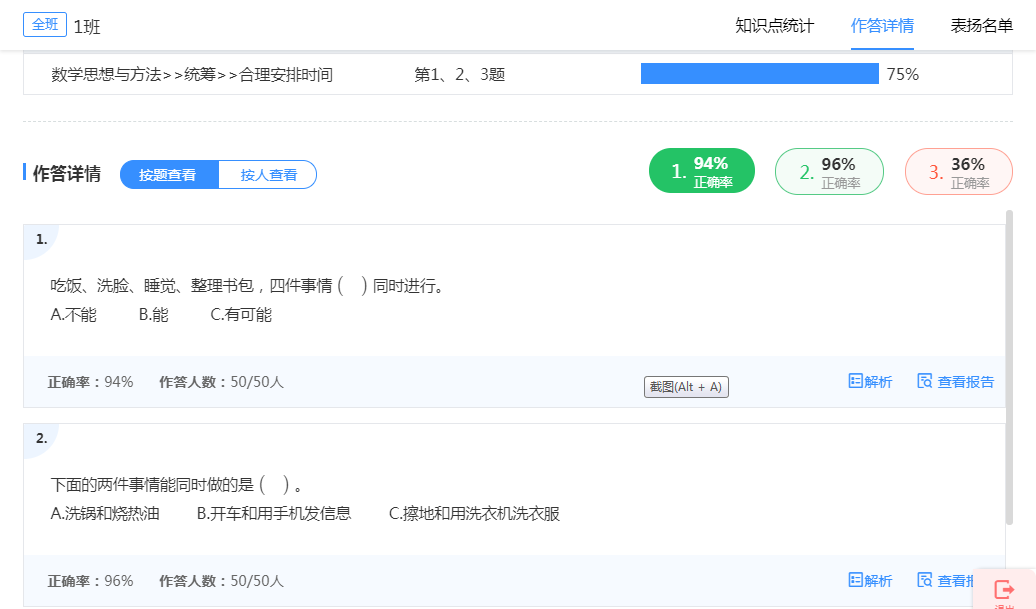Click 查看报告 icon for question 1
1036x609 pixels.
pyautogui.click(x=925, y=381)
